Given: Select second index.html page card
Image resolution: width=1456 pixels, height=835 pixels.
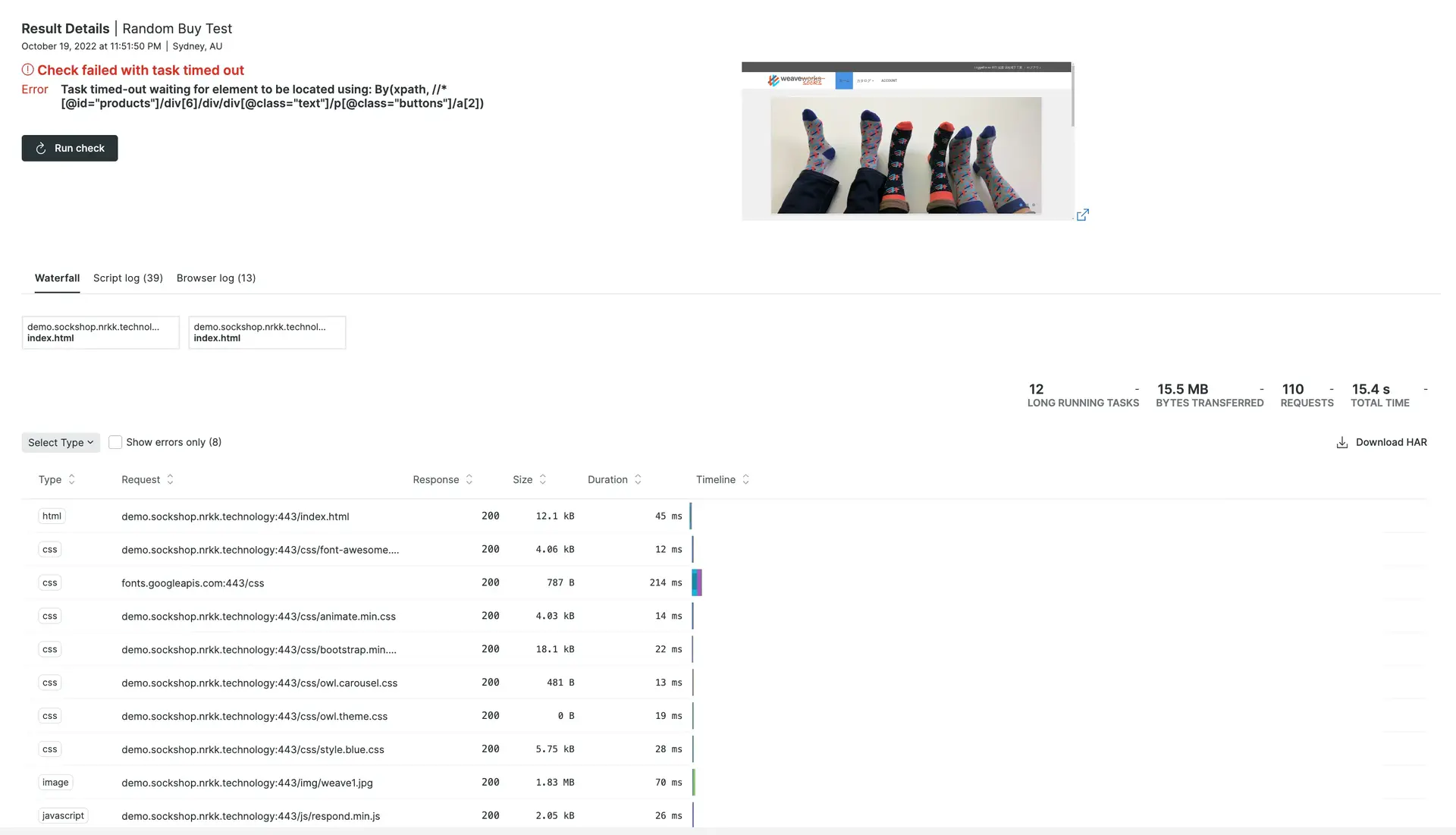Looking at the screenshot, I should (x=267, y=332).
